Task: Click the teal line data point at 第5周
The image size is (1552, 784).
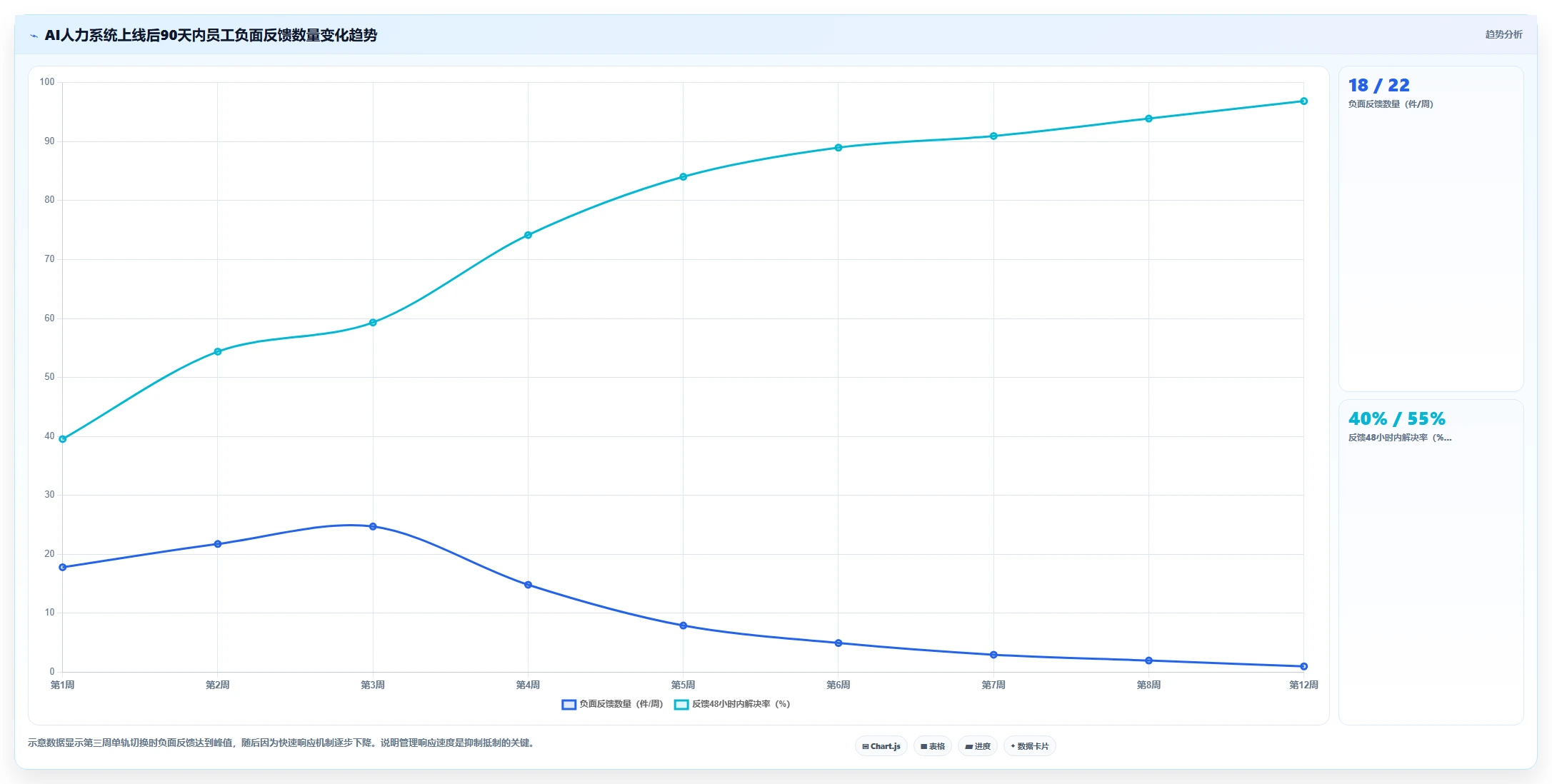Action: 684,176
